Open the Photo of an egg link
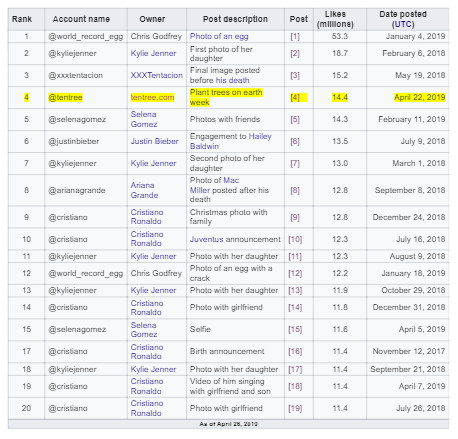Screen dimensions: 458x439 tap(219, 36)
